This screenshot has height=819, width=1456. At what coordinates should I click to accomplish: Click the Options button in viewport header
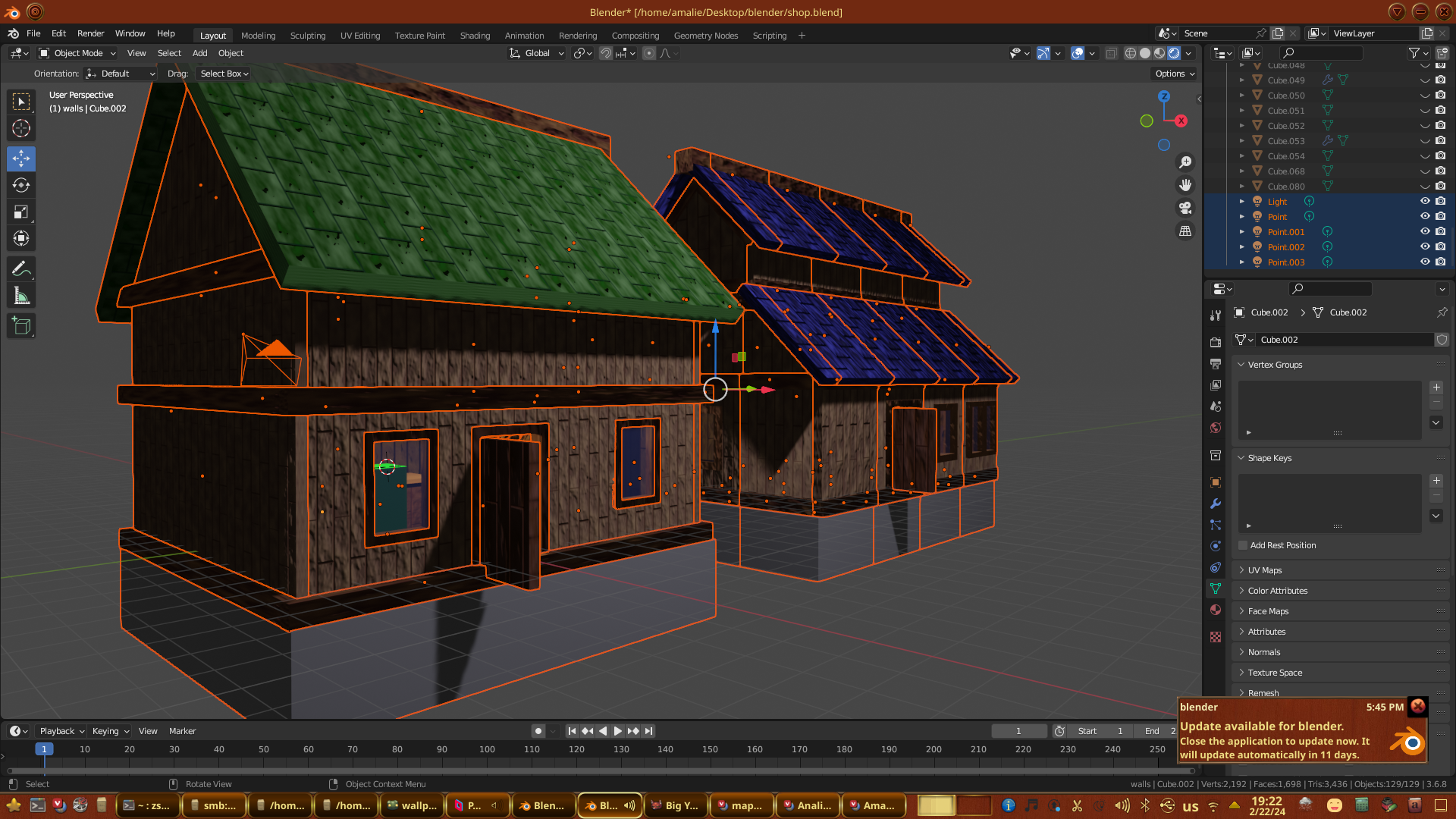1174,74
